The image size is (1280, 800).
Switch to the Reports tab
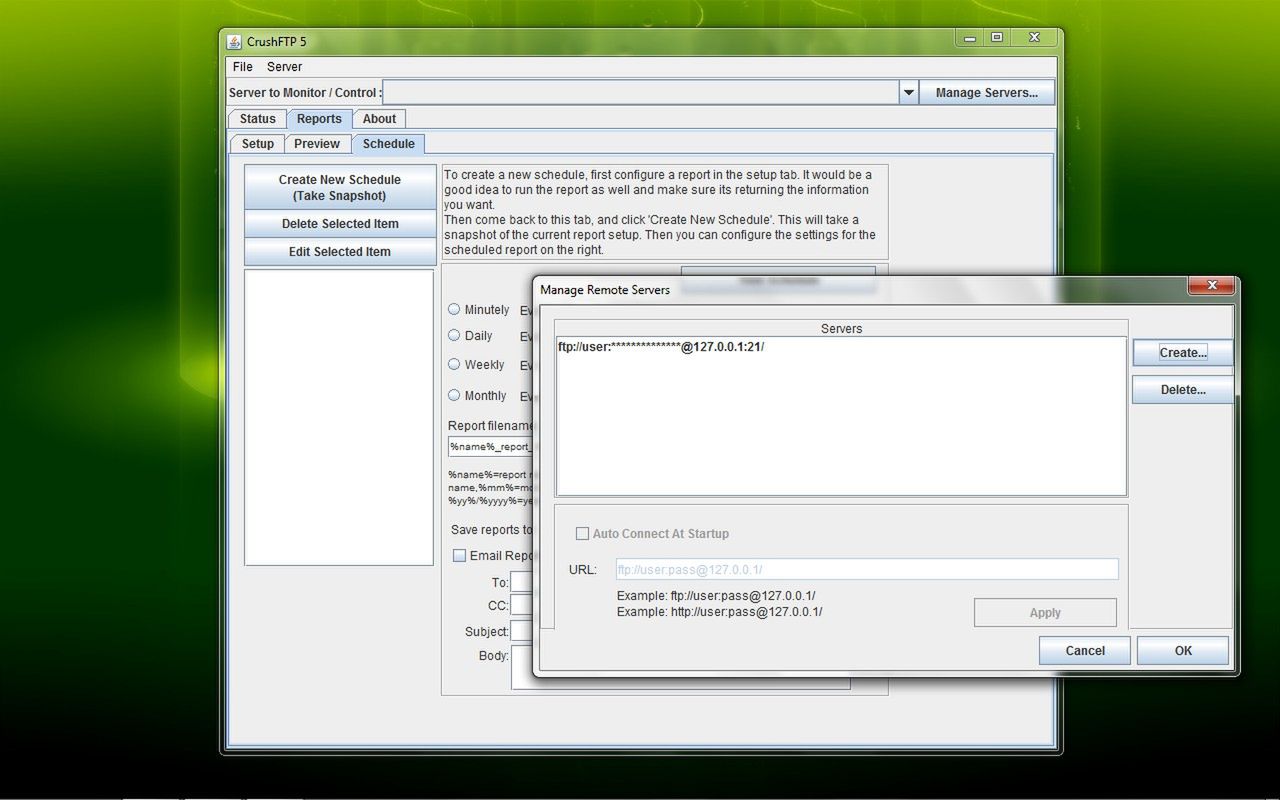(x=319, y=119)
